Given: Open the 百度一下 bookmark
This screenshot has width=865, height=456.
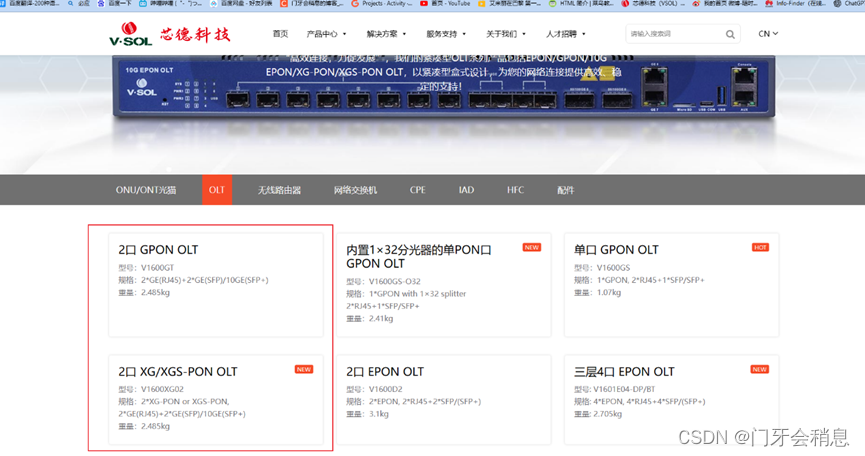Looking at the screenshot, I should (114, 3).
